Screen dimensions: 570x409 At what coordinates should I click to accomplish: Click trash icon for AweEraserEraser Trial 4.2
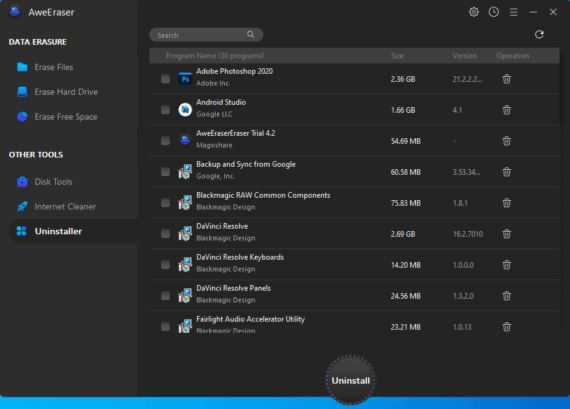pyautogui.click(x=506, y=141)
